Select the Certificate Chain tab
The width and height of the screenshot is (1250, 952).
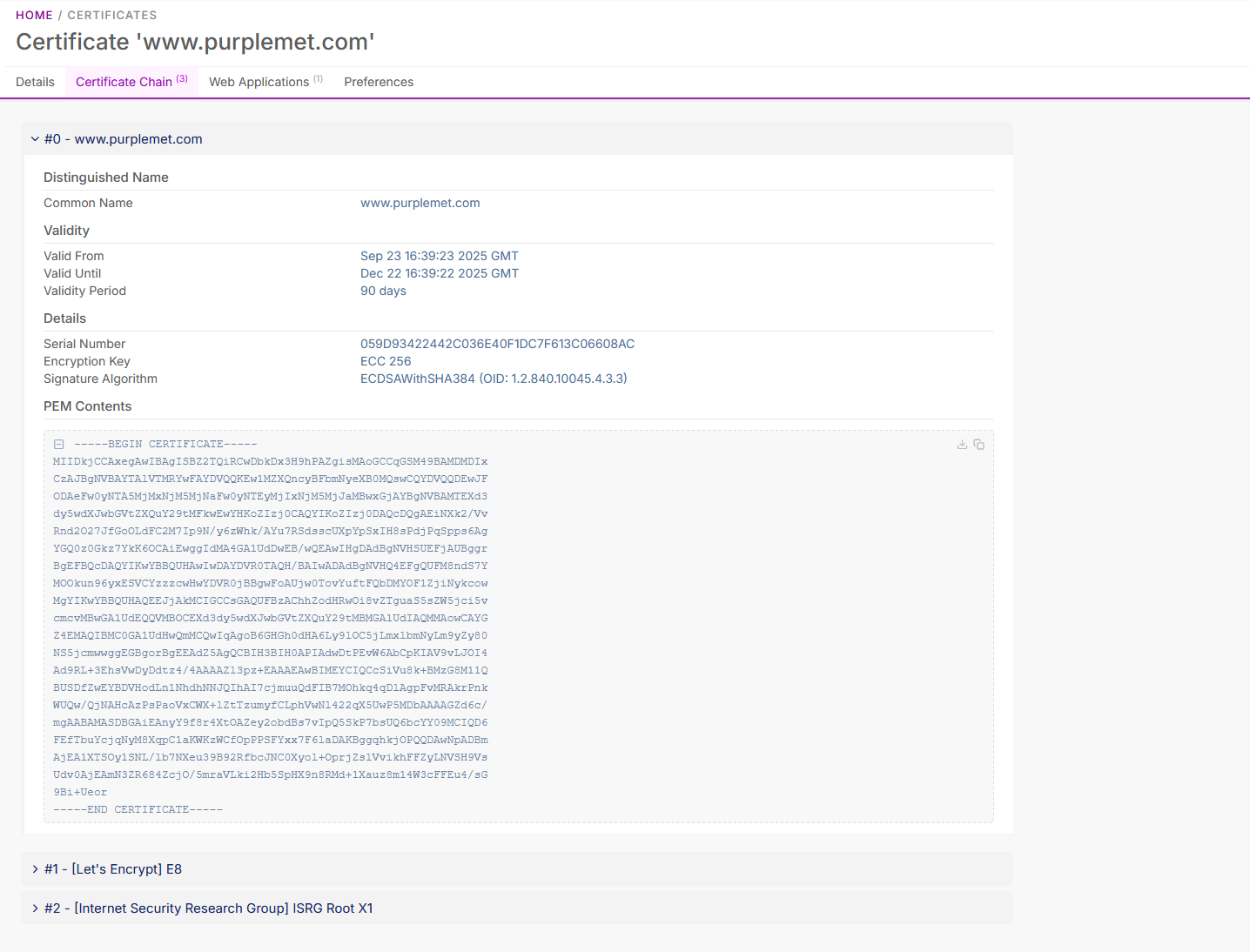(131, 82)
